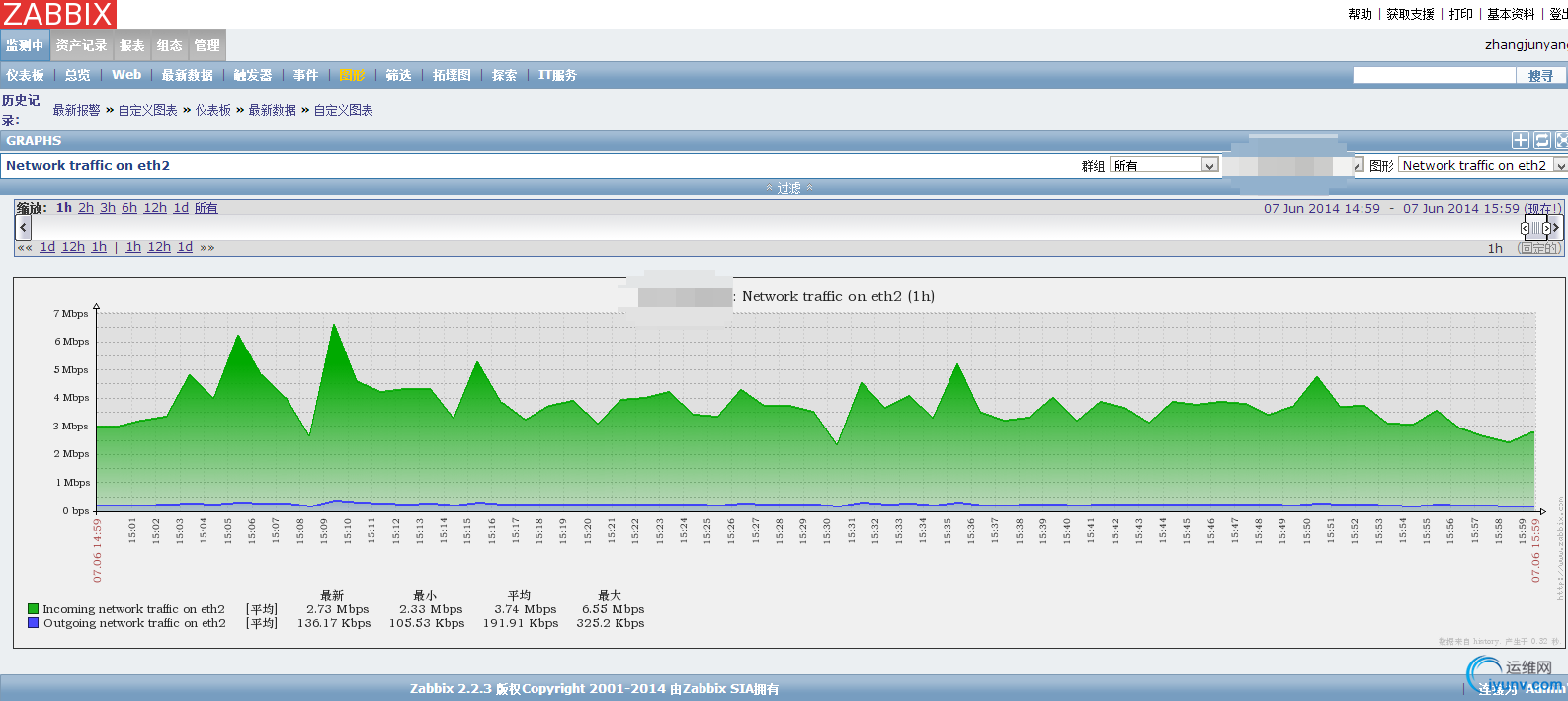The width and height of the screenshot is (1568, 701).
Task: Click the ZABBIX logo
Action: 58,14
